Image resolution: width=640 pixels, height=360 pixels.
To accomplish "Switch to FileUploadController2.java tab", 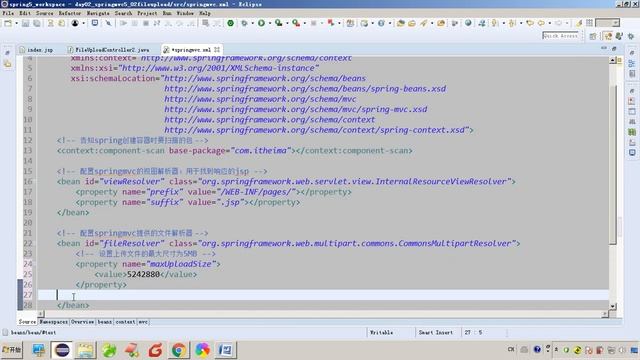I will point(109,50).
